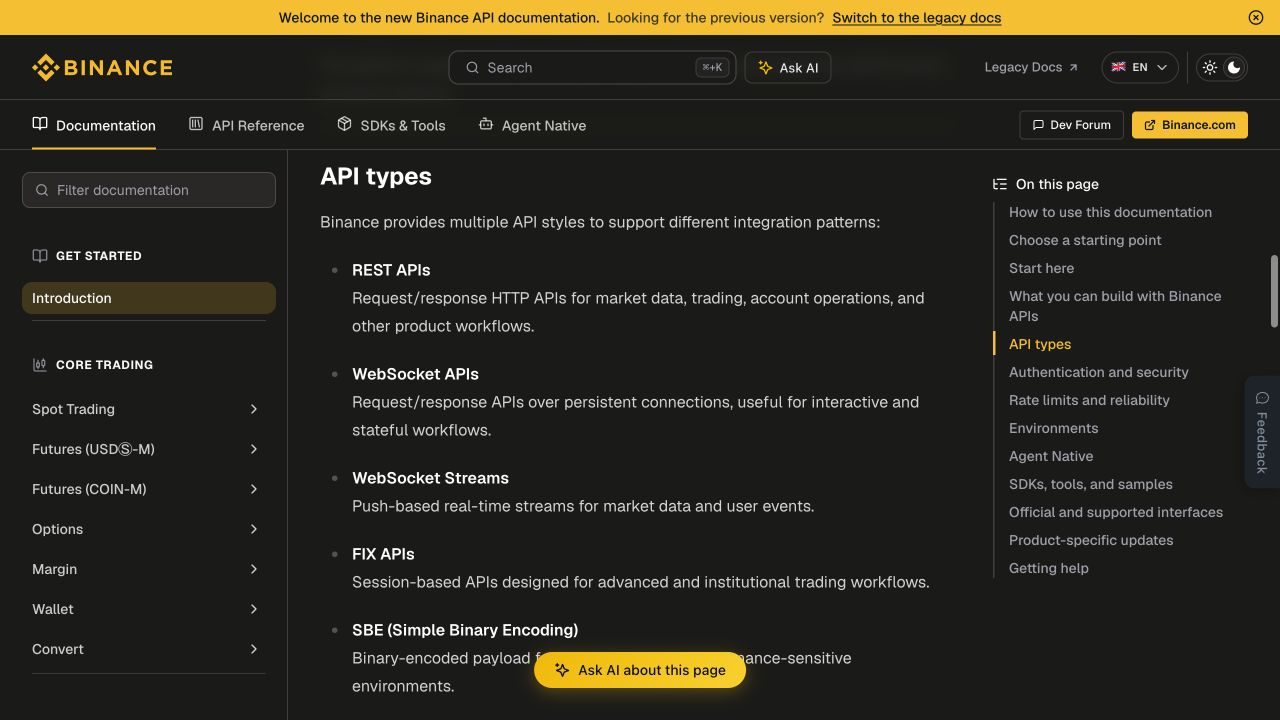Click the Filter documentation field
The width and height of the screenshot is (1280, 720).
(149, 190)
